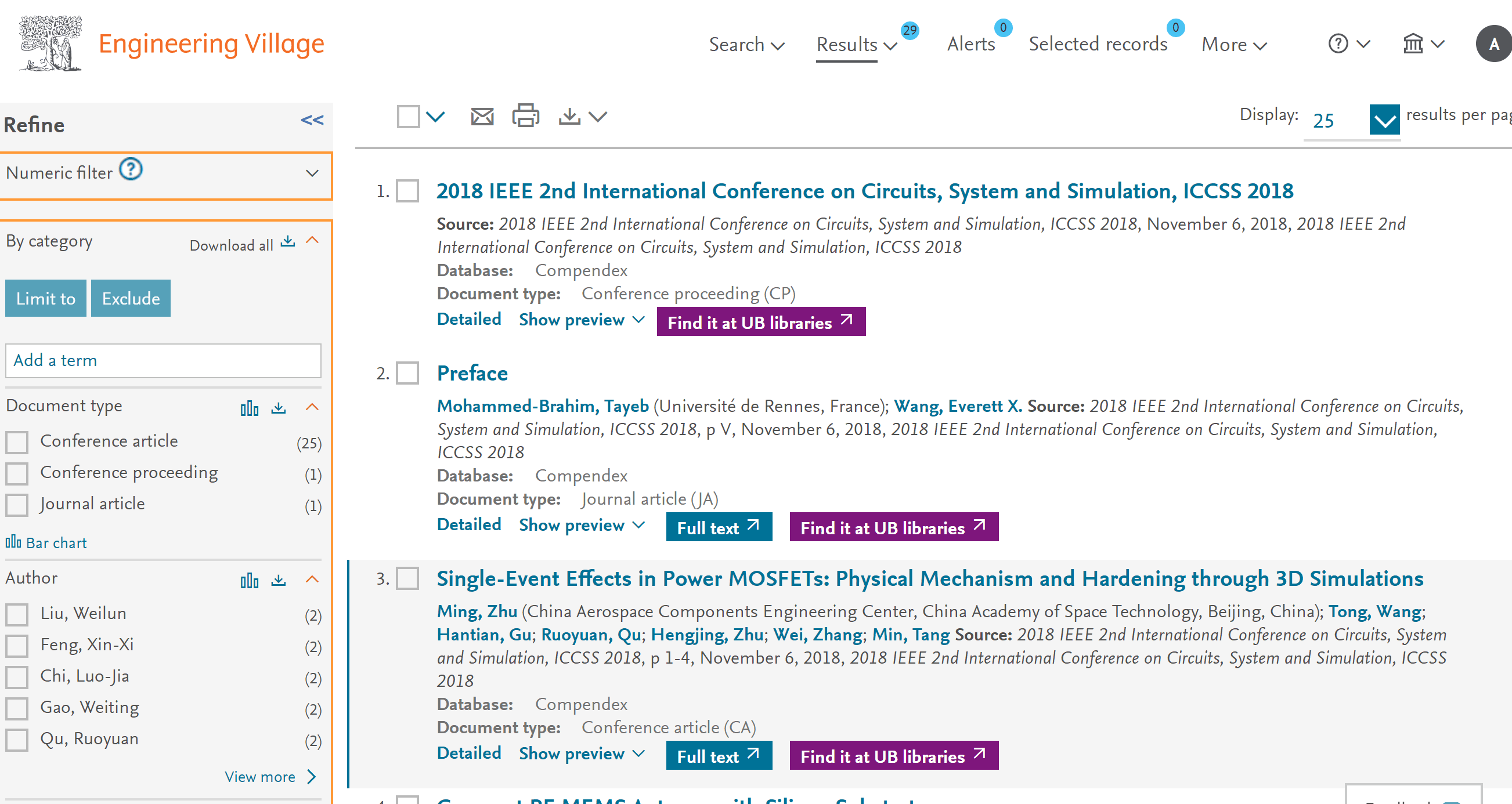Click the print records icon
1512x804 pixels.
pos(525,116)
